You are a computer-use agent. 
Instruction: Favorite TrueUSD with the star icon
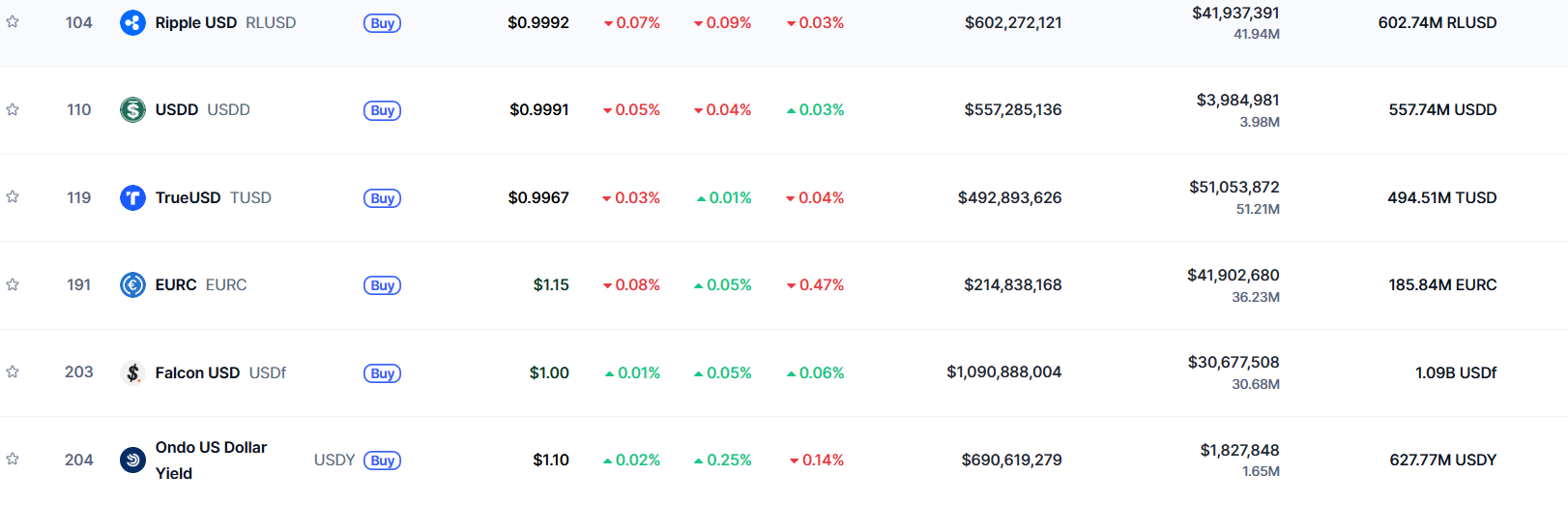click(x=13, y=196)
